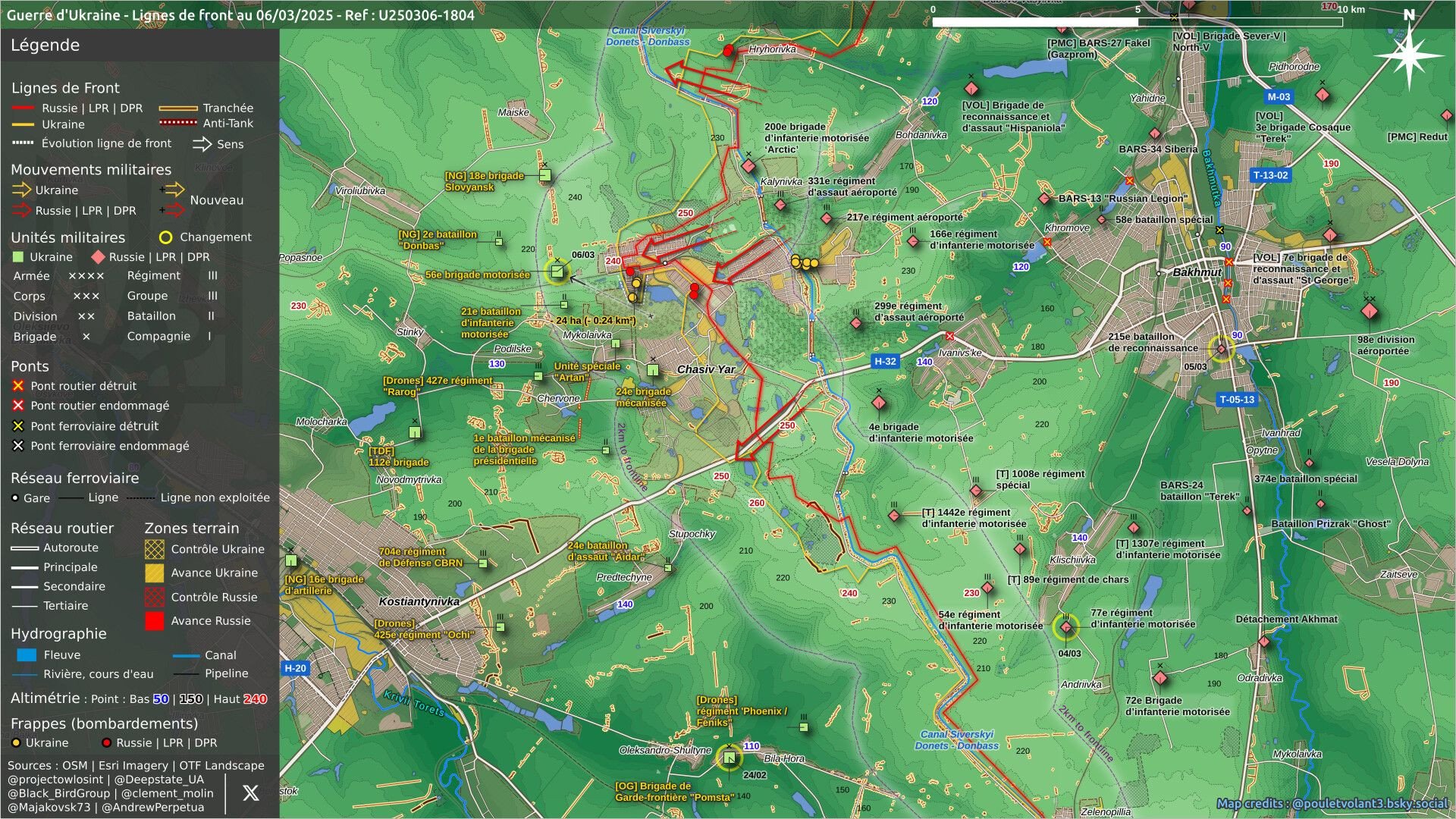The image size is (1456, 819).
Task: Click the 24e brigade mécanisée green unit square
Action: (x=653, y=370)
